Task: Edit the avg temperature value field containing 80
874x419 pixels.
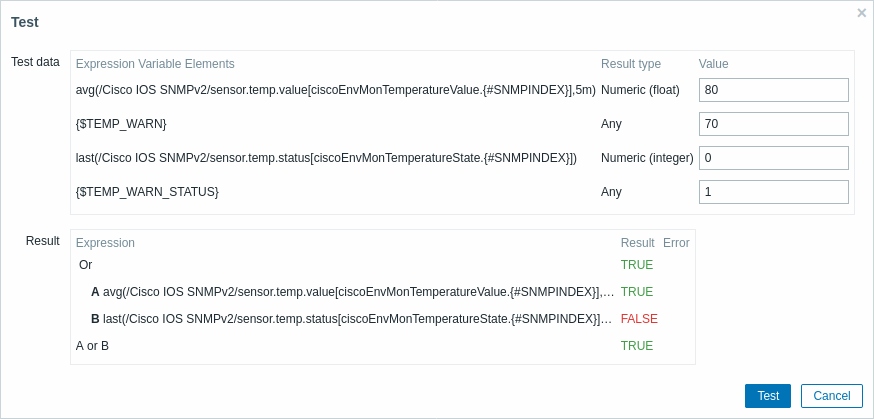Action: coord(773,90)
